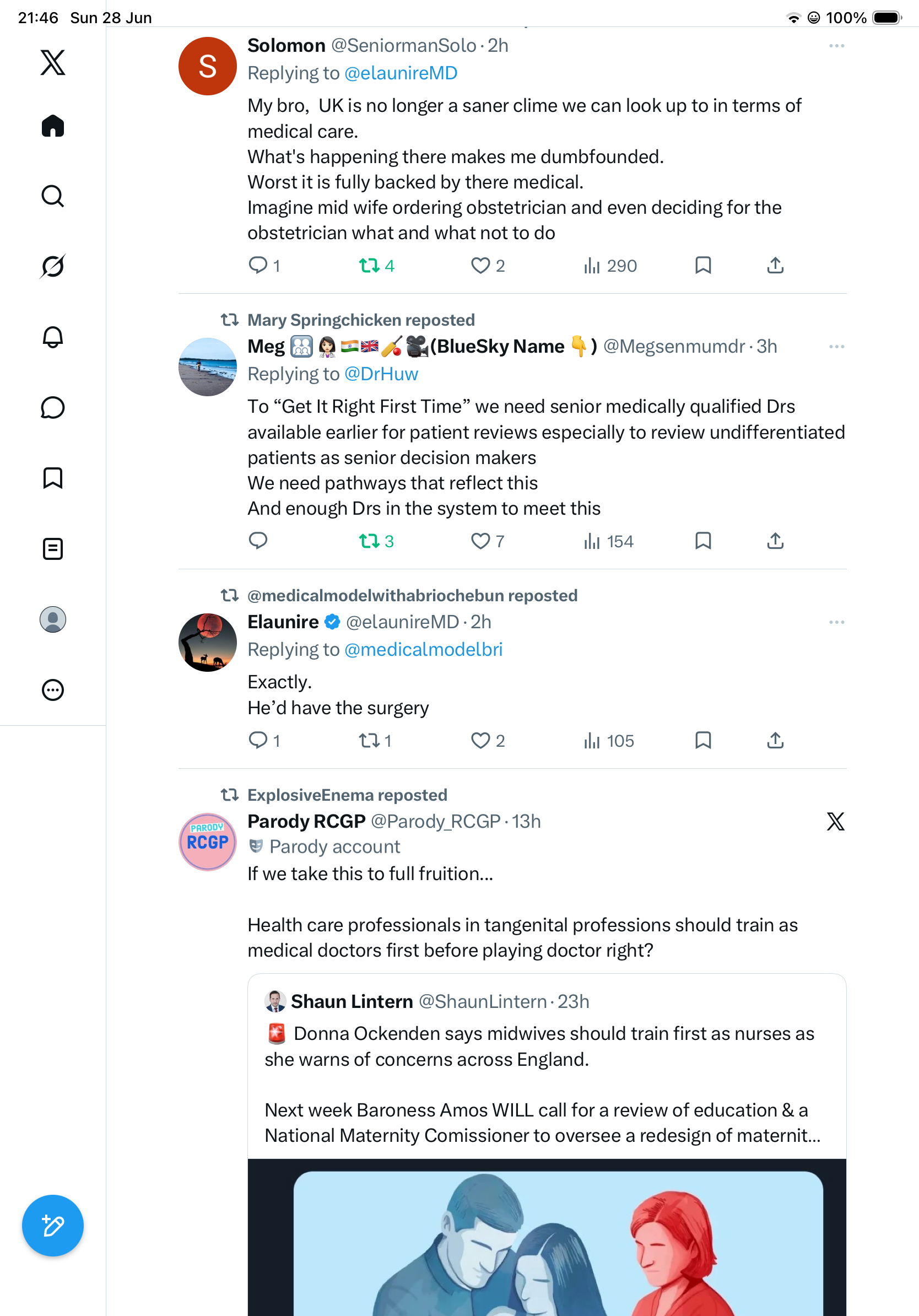919x1316 pixels.
Task: Tap the blue compose post button
Action: click(53, 1226)
